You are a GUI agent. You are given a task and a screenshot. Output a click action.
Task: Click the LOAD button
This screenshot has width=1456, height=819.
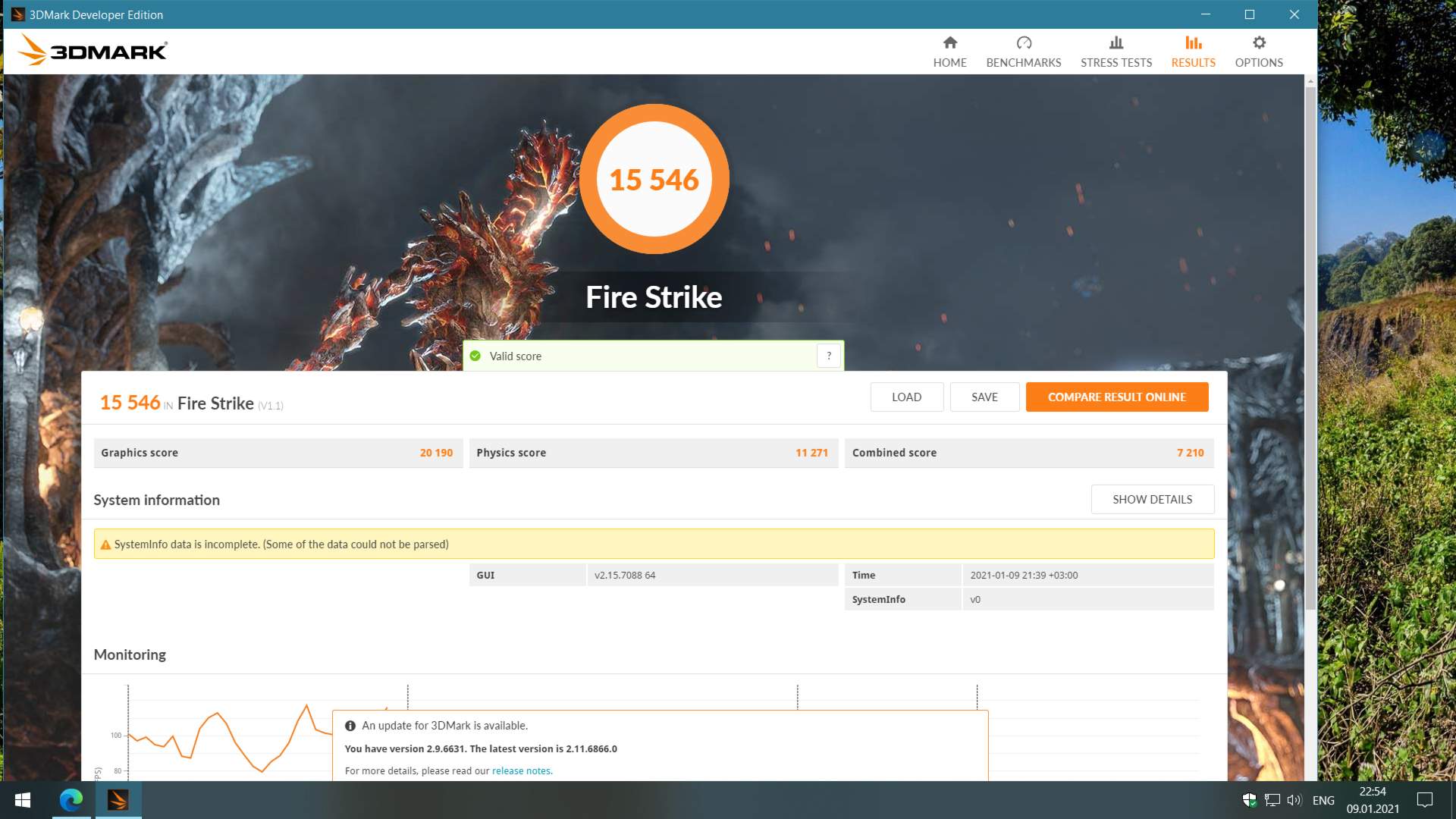click(x=906, y=397)
